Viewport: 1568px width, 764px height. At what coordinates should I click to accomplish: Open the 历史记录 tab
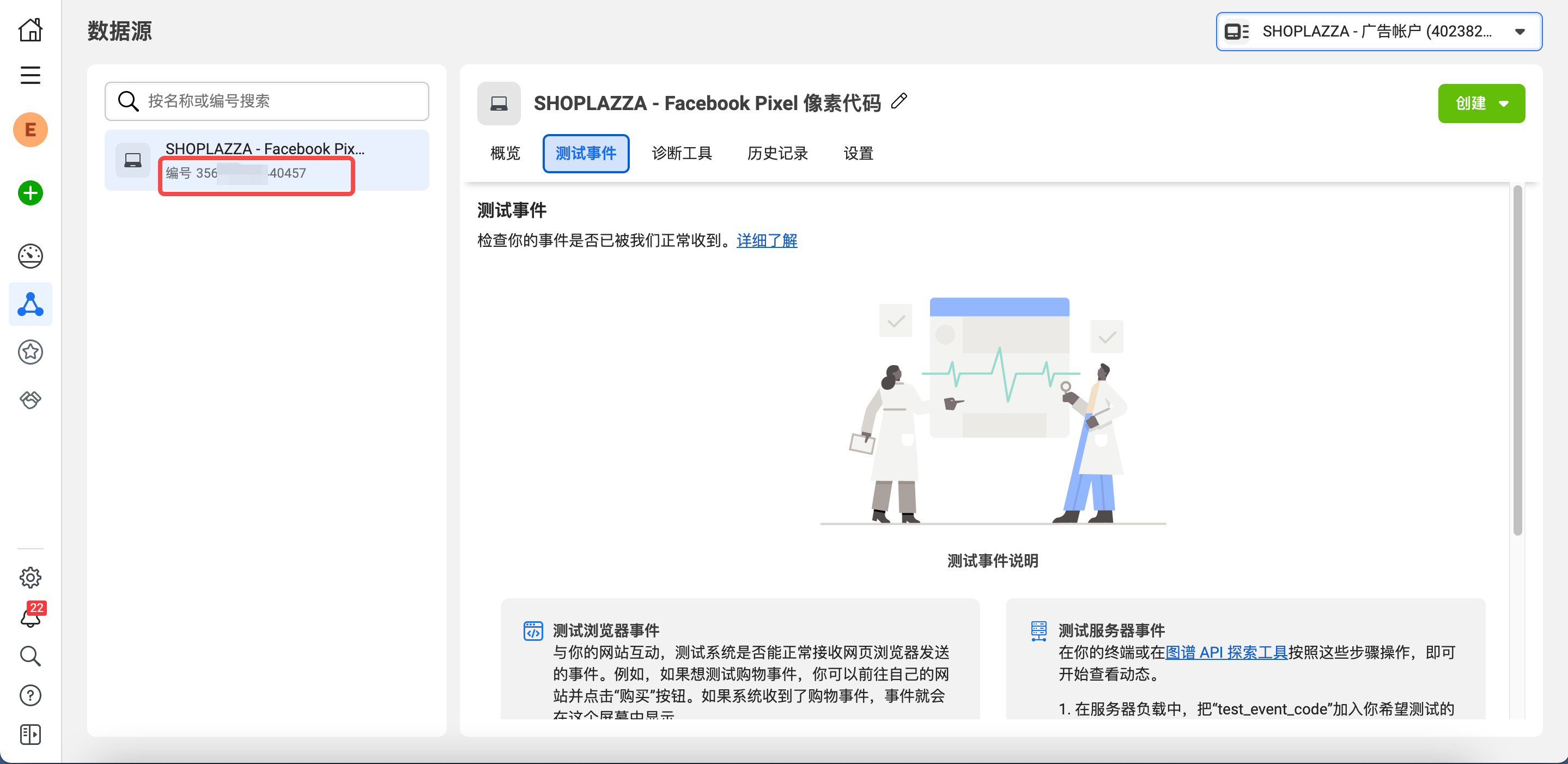tap(777, 154)
